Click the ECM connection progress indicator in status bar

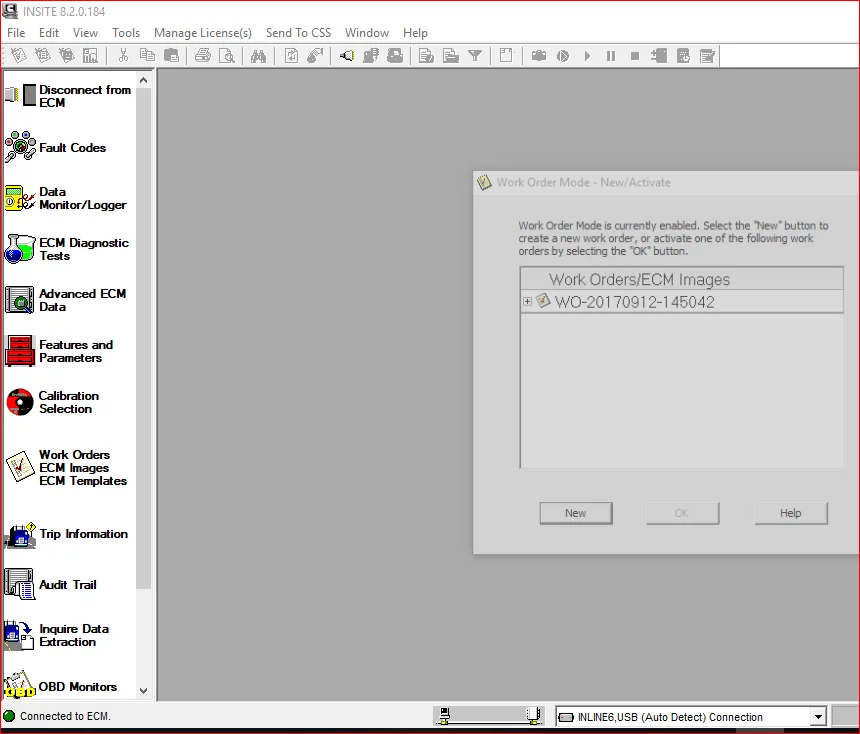[x=489, y=716]
